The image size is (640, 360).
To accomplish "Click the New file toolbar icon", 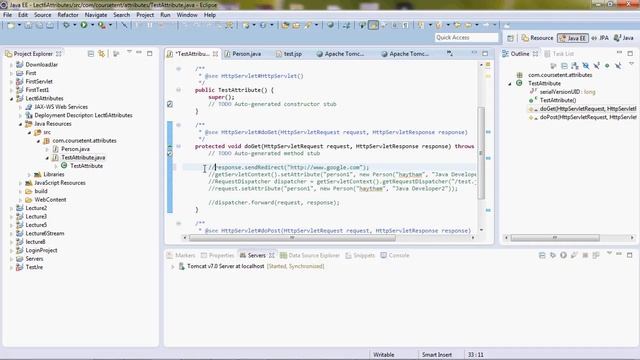I will click(x=11, y=25).
